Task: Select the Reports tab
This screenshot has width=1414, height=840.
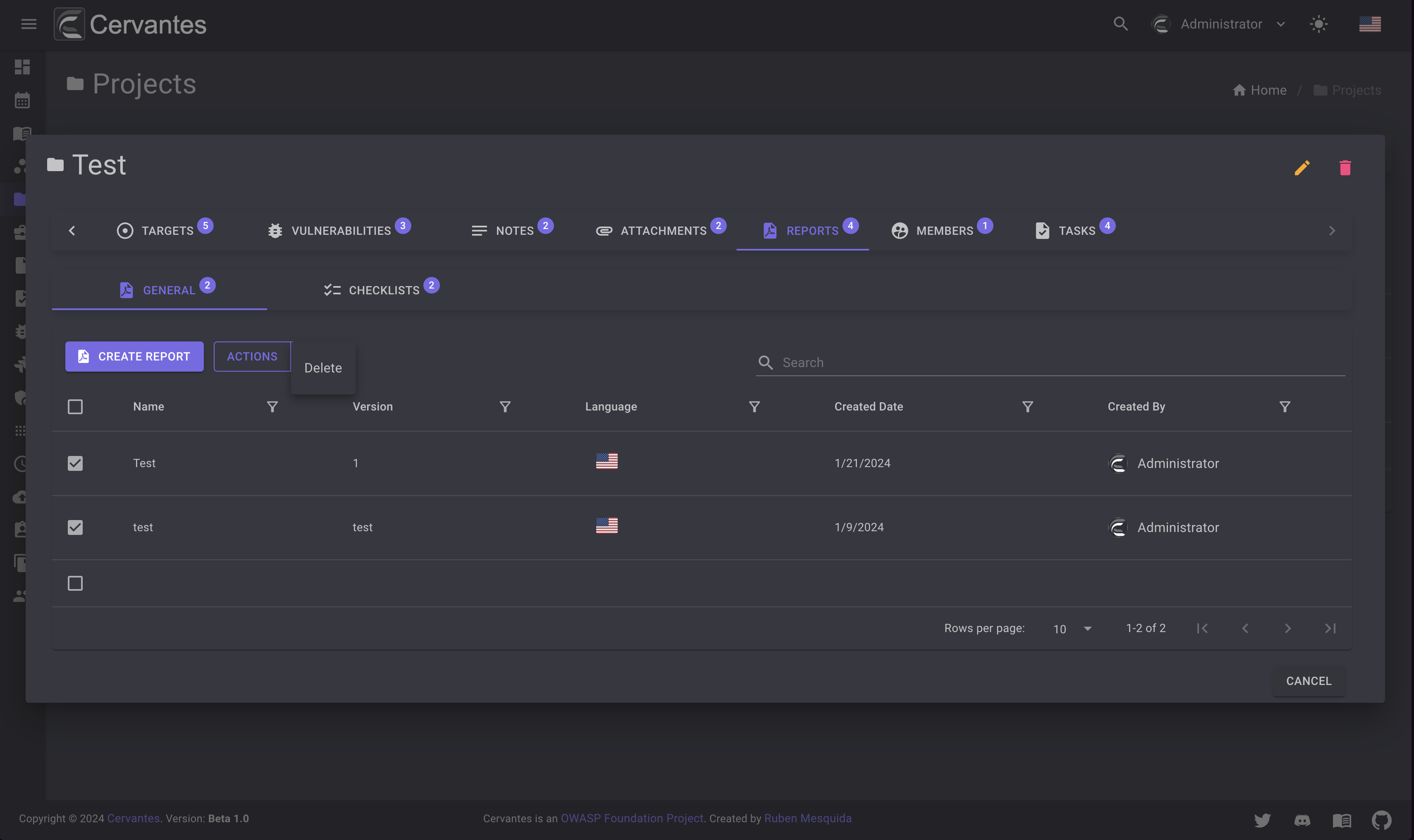Action: 802,230
